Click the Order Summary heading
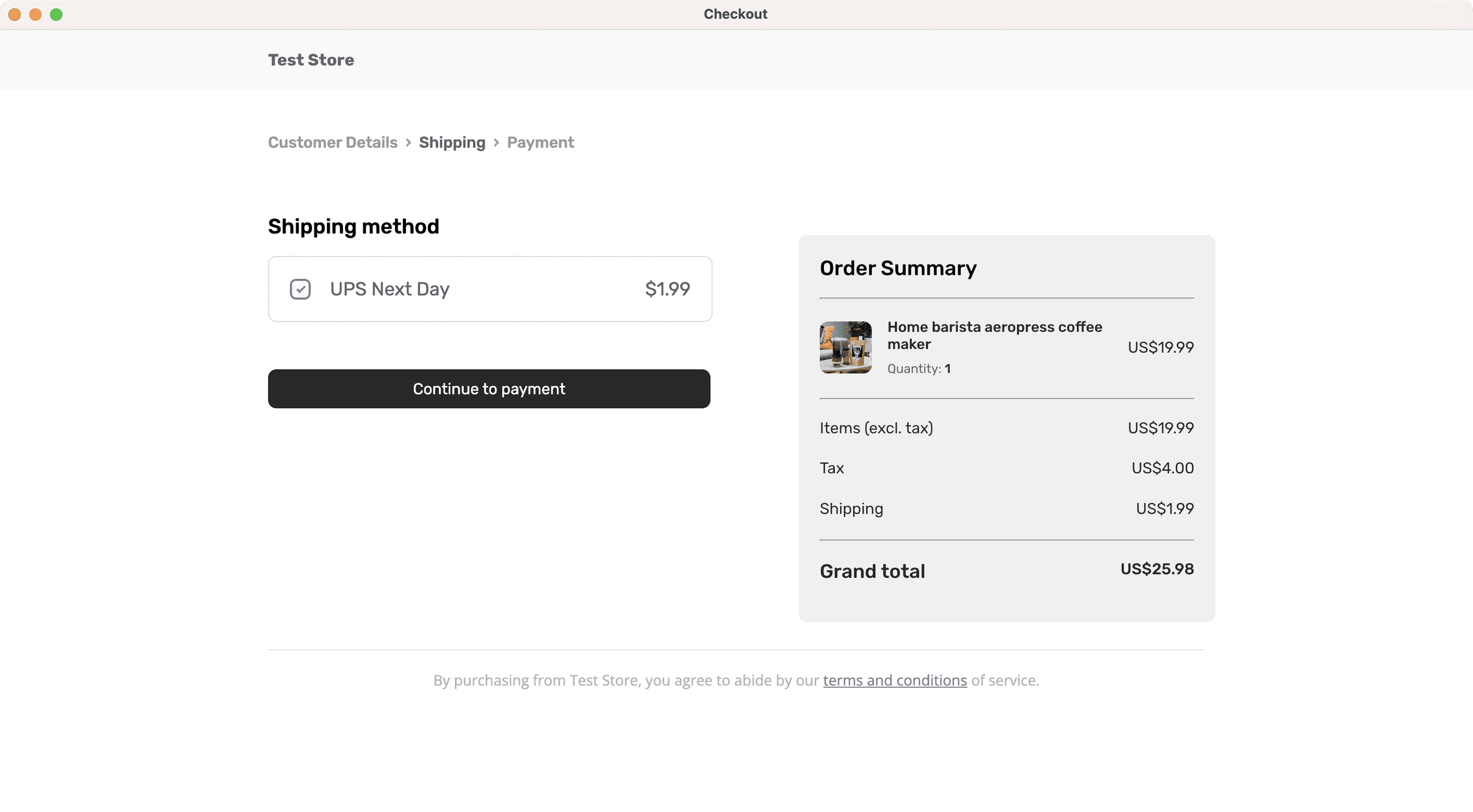The image size is (1473, 812). pos(898,267)
